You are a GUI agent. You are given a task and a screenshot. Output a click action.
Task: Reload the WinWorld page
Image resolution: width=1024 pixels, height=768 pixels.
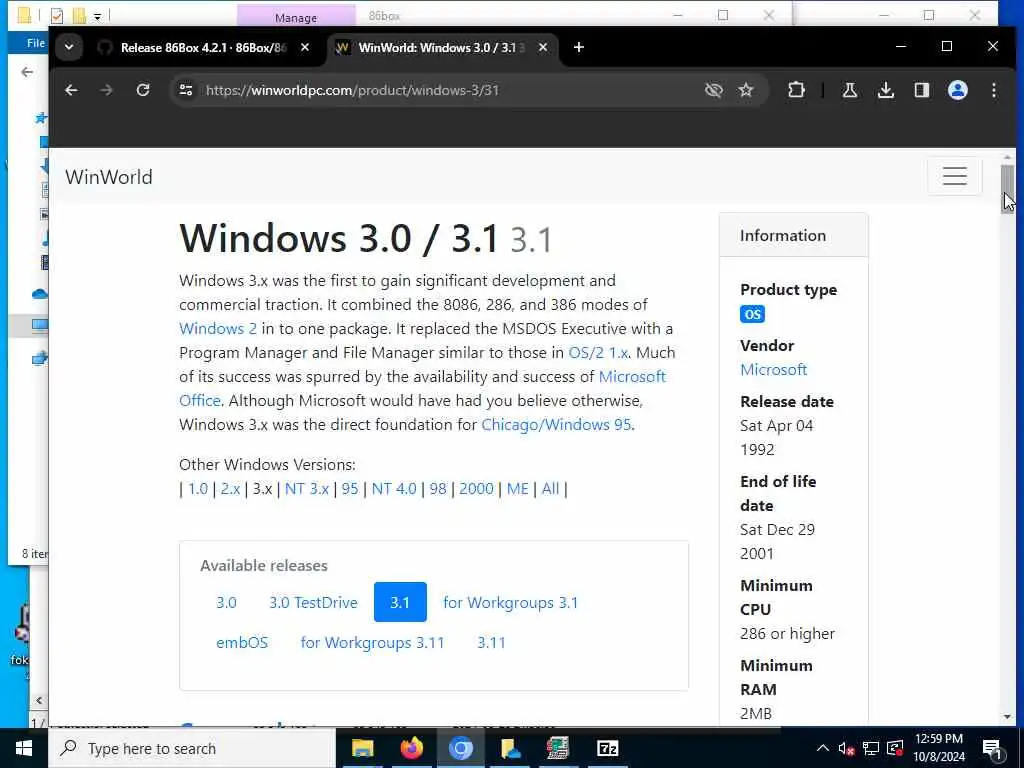tap(143, 90)
